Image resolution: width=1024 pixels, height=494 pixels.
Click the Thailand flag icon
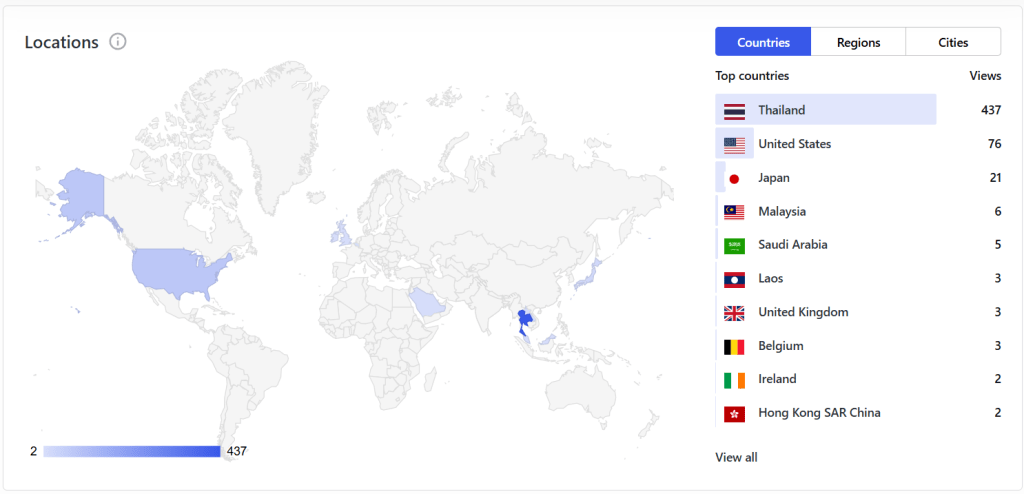click(x=734, y=111)
